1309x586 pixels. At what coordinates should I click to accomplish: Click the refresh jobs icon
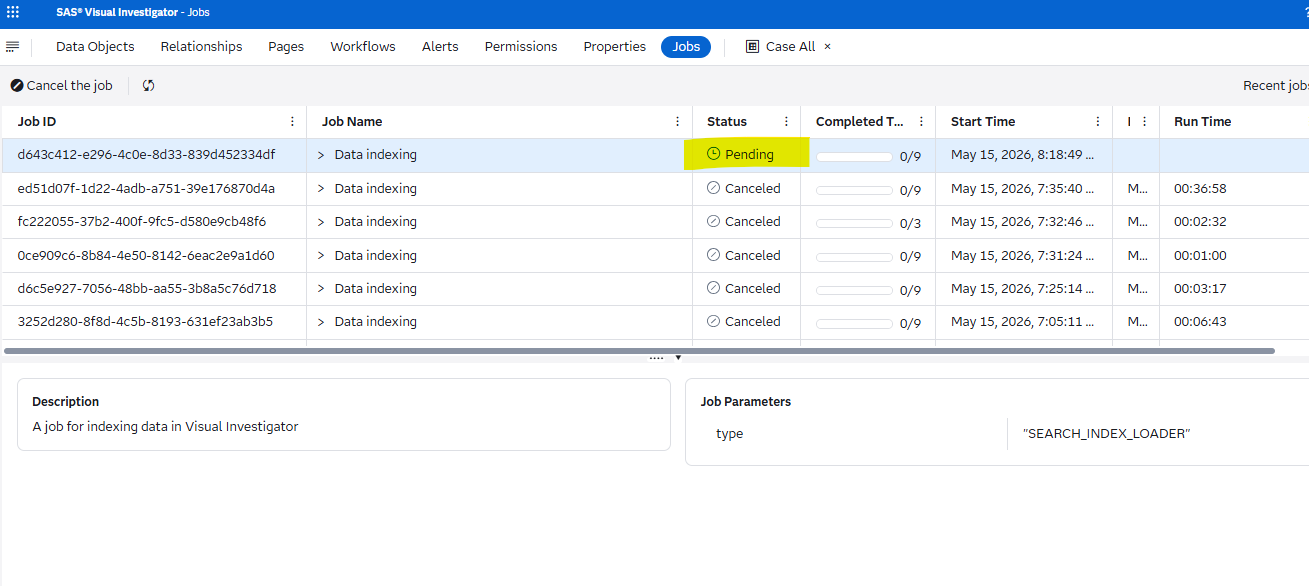149,86
